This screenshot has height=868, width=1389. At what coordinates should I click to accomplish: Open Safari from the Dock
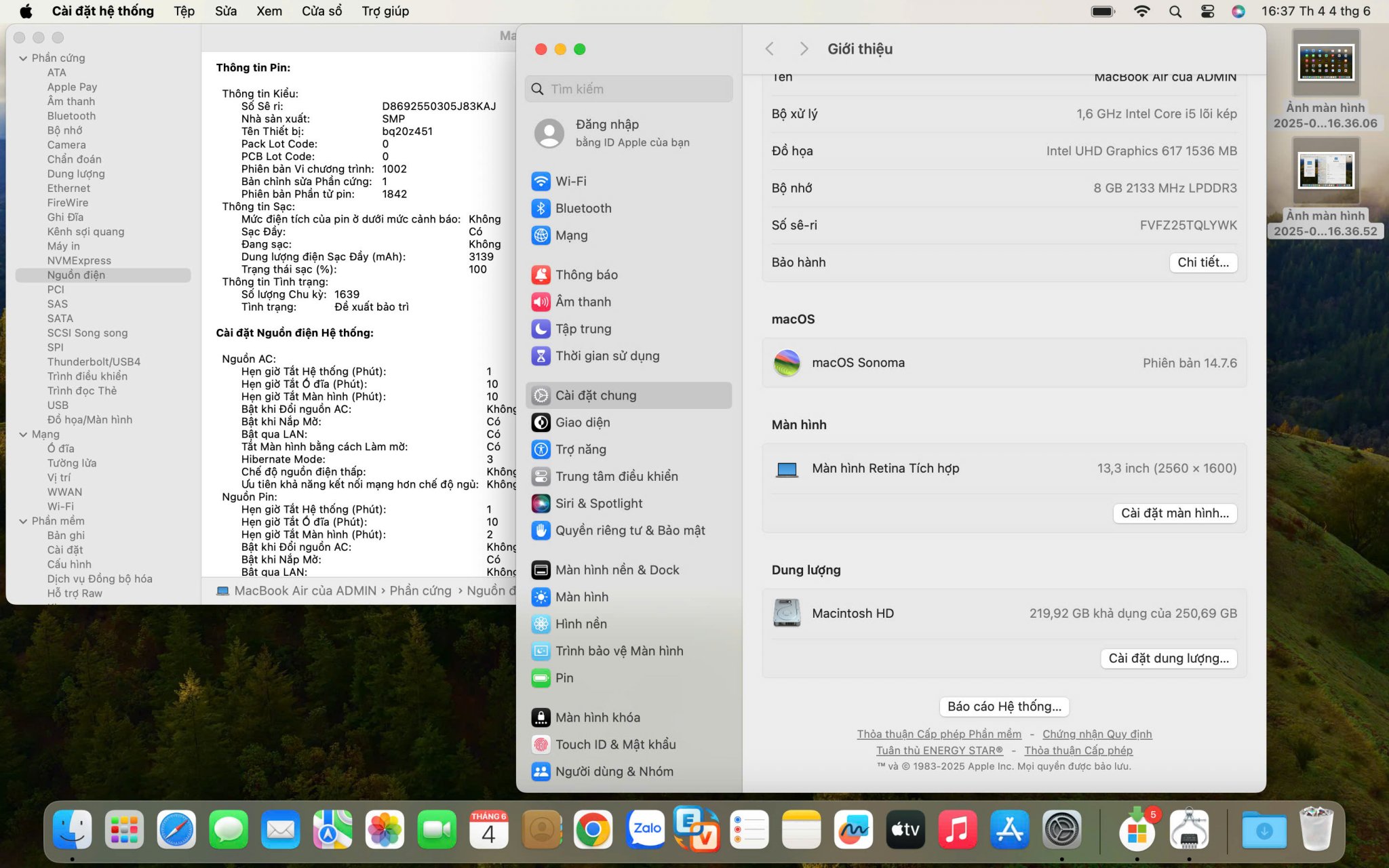pos(176,829)
